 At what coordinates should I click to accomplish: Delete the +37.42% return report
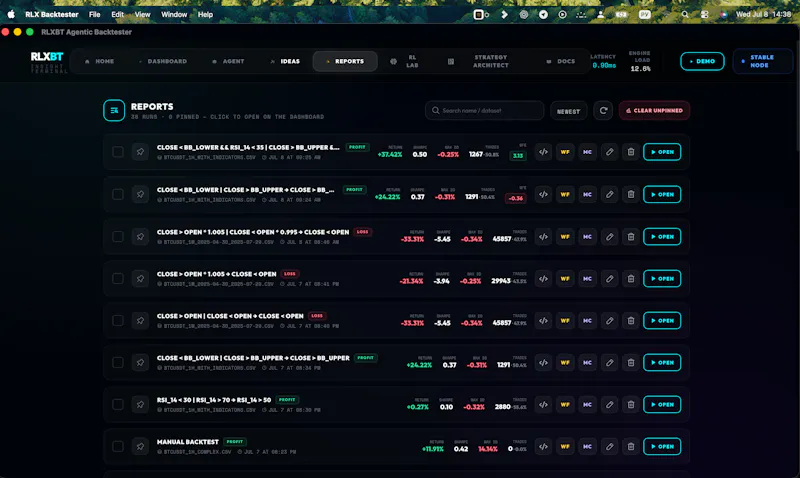coord(631,152)
